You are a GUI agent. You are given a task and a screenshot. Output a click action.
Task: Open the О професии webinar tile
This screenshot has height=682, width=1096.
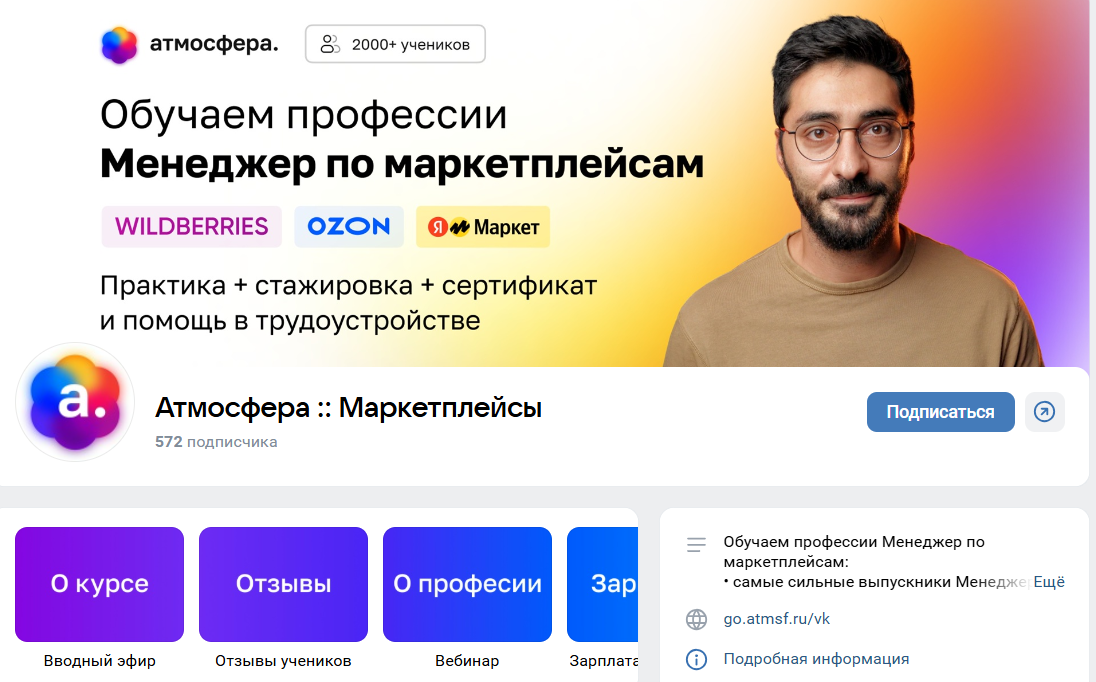click(x=467, y=584)
